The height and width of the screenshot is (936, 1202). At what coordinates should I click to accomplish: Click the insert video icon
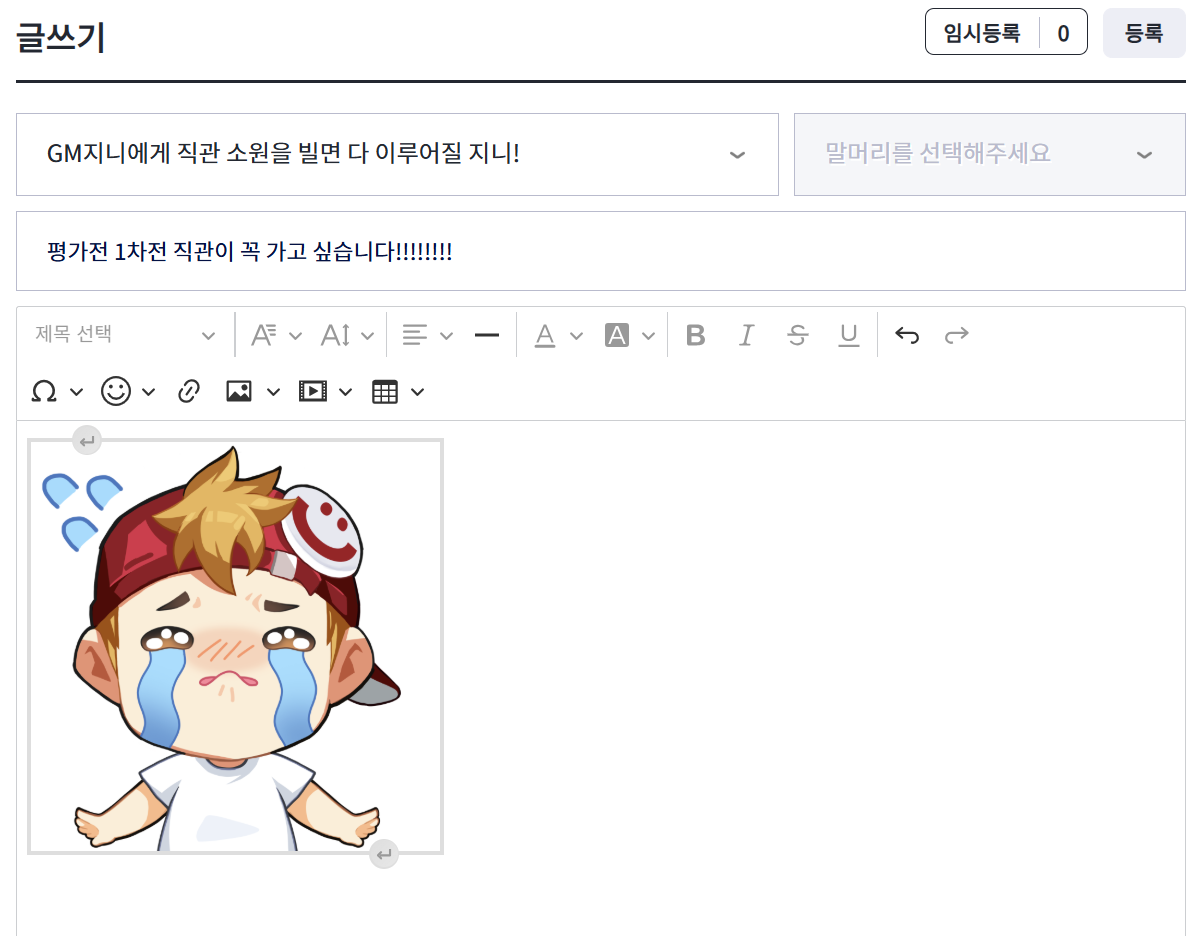coord(313,392)
